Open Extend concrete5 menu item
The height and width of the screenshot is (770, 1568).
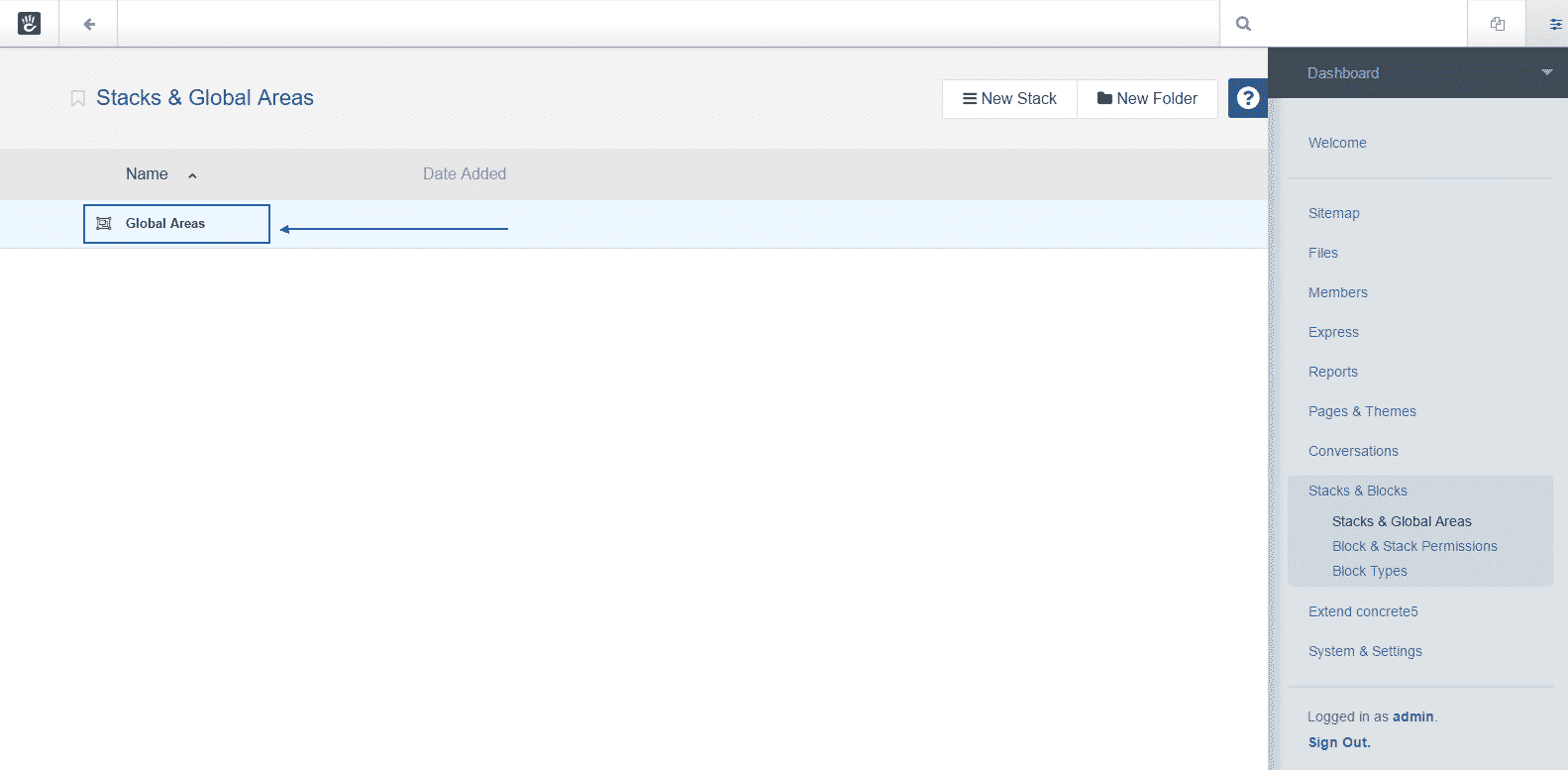coord(1363,611)
